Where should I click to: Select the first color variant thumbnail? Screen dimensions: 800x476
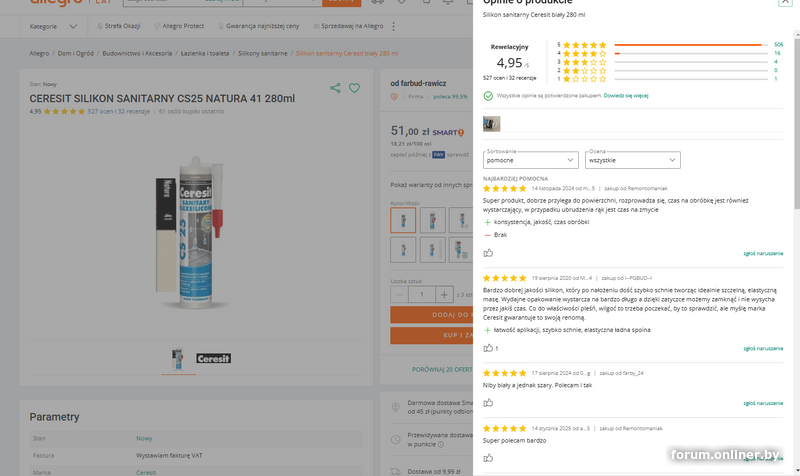pos(403,220)
